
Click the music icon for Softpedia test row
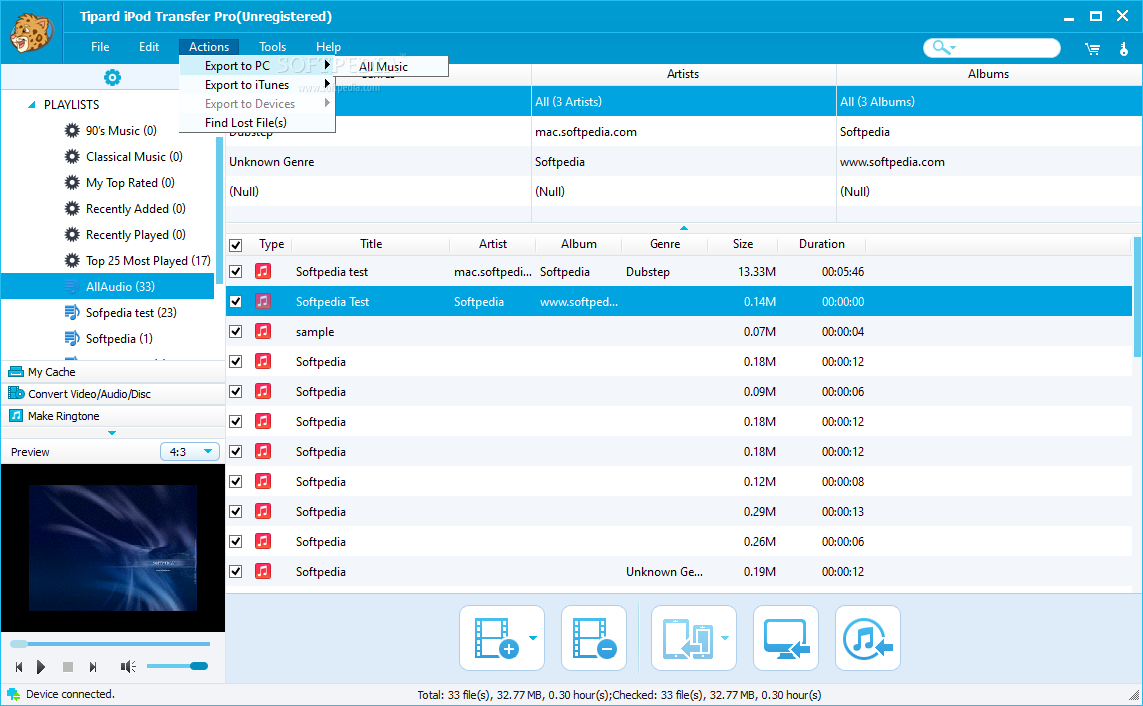pyautogui.click(x=262, y=271)
